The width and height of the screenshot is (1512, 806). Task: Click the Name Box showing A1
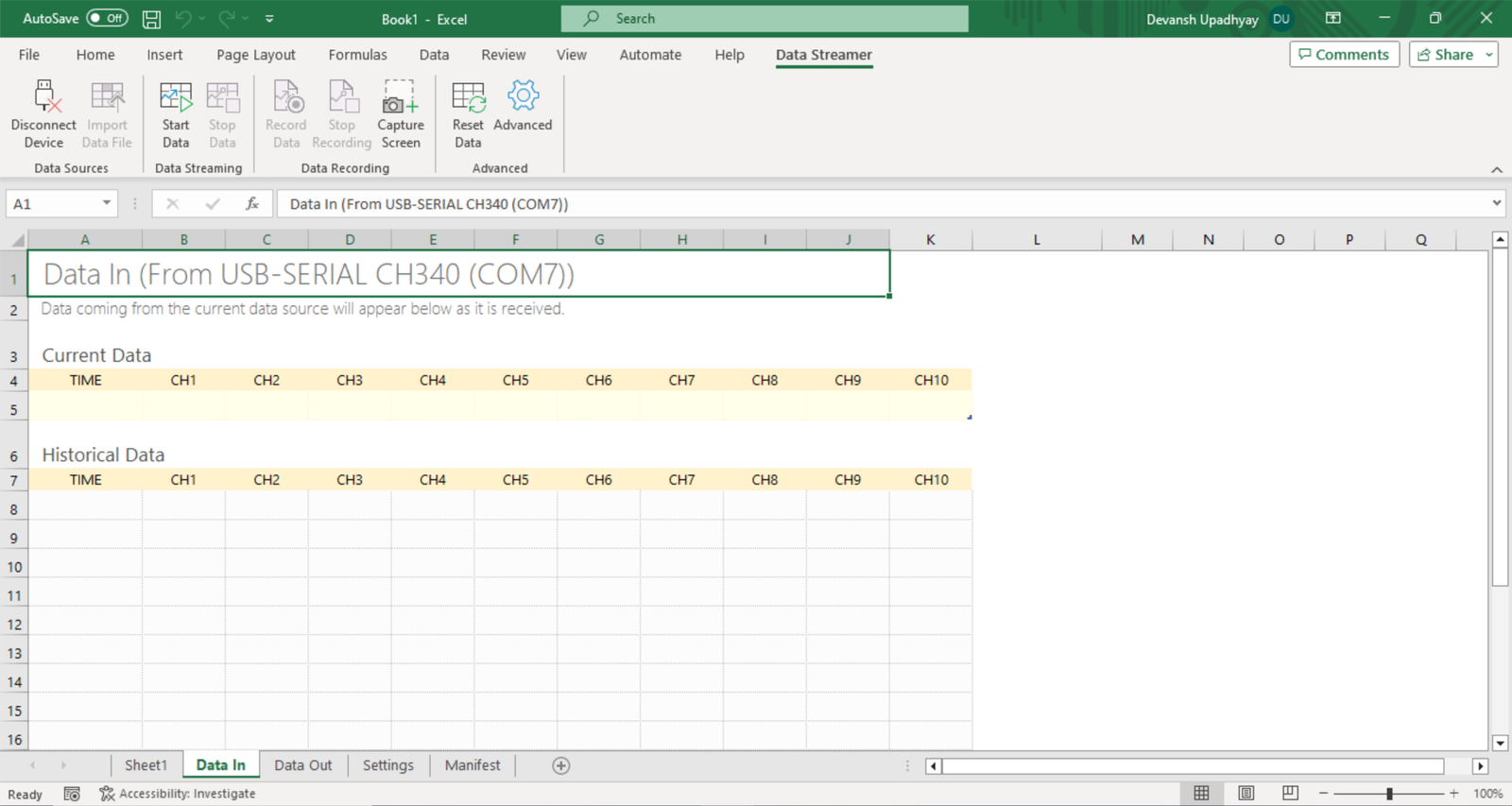[x=55, y=203]
